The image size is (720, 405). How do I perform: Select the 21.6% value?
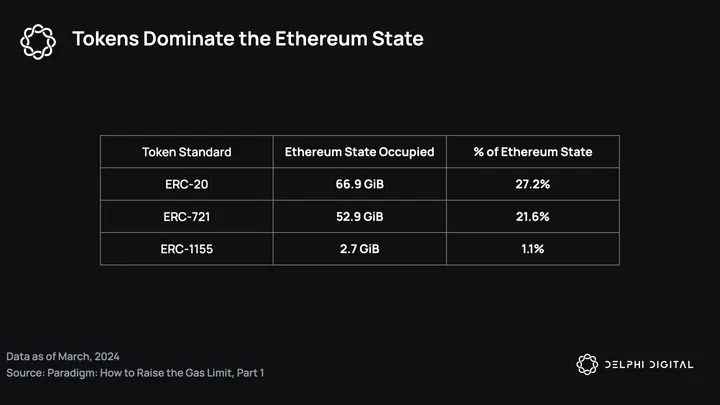coord(532,216)
